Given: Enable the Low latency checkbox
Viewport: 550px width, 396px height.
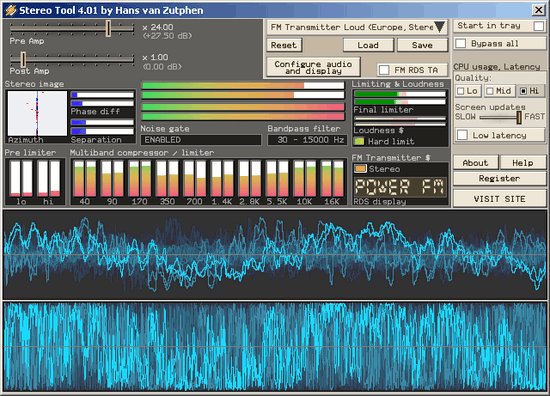Looking at the screenshot, I should 462,135.
